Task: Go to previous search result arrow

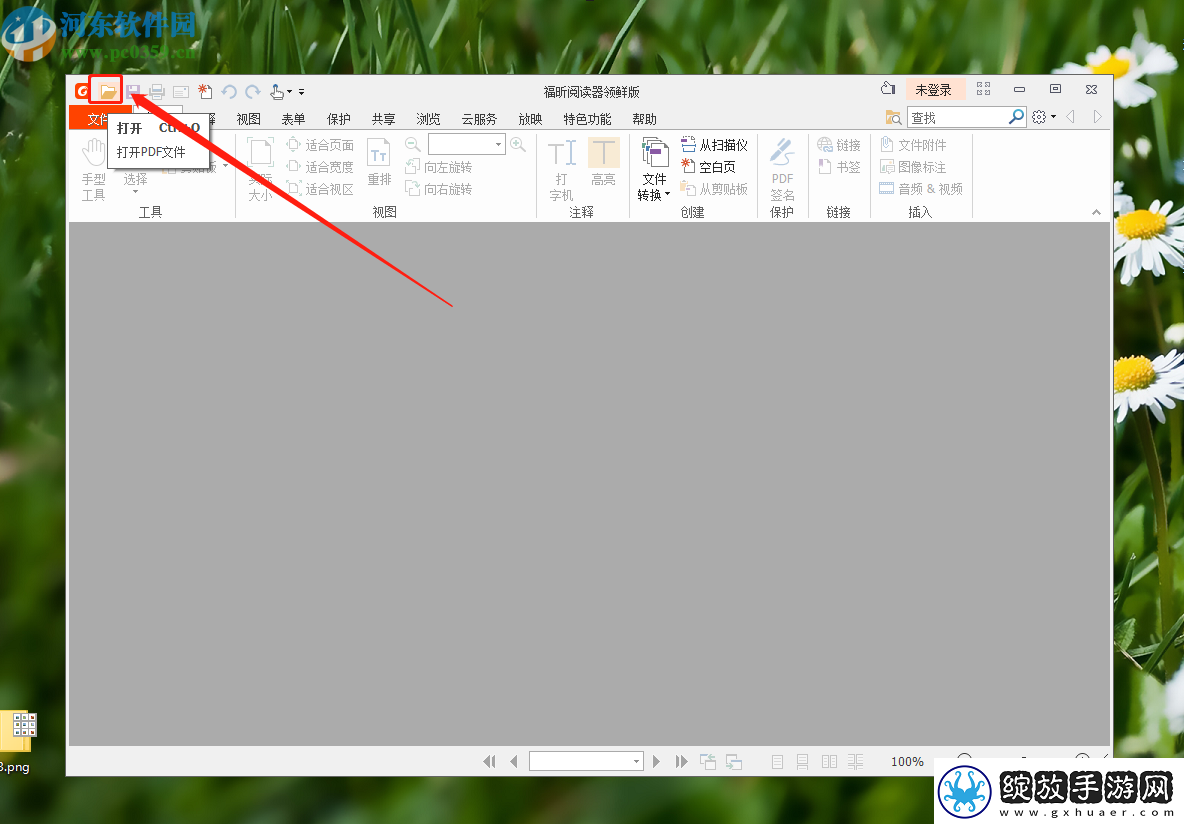Action: (x=1070, y=116)
